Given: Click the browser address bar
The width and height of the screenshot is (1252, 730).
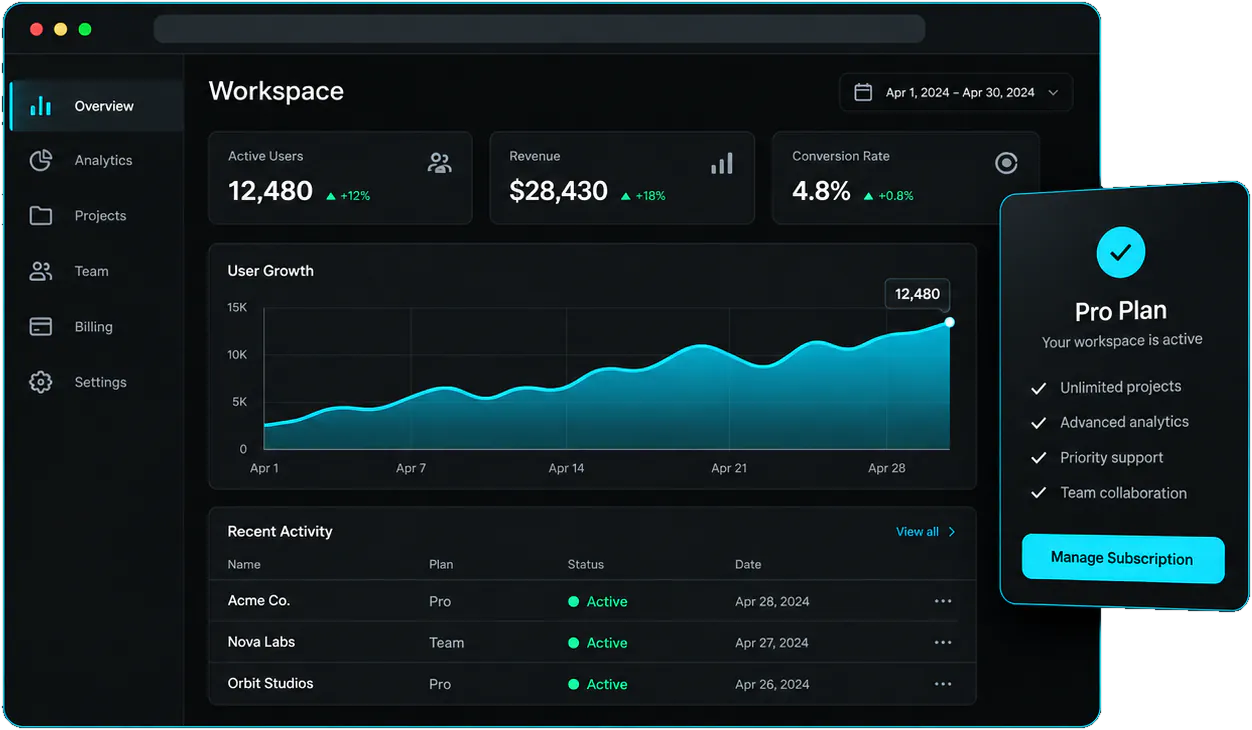Looking at the screenshot, I should tap(539, 29).
